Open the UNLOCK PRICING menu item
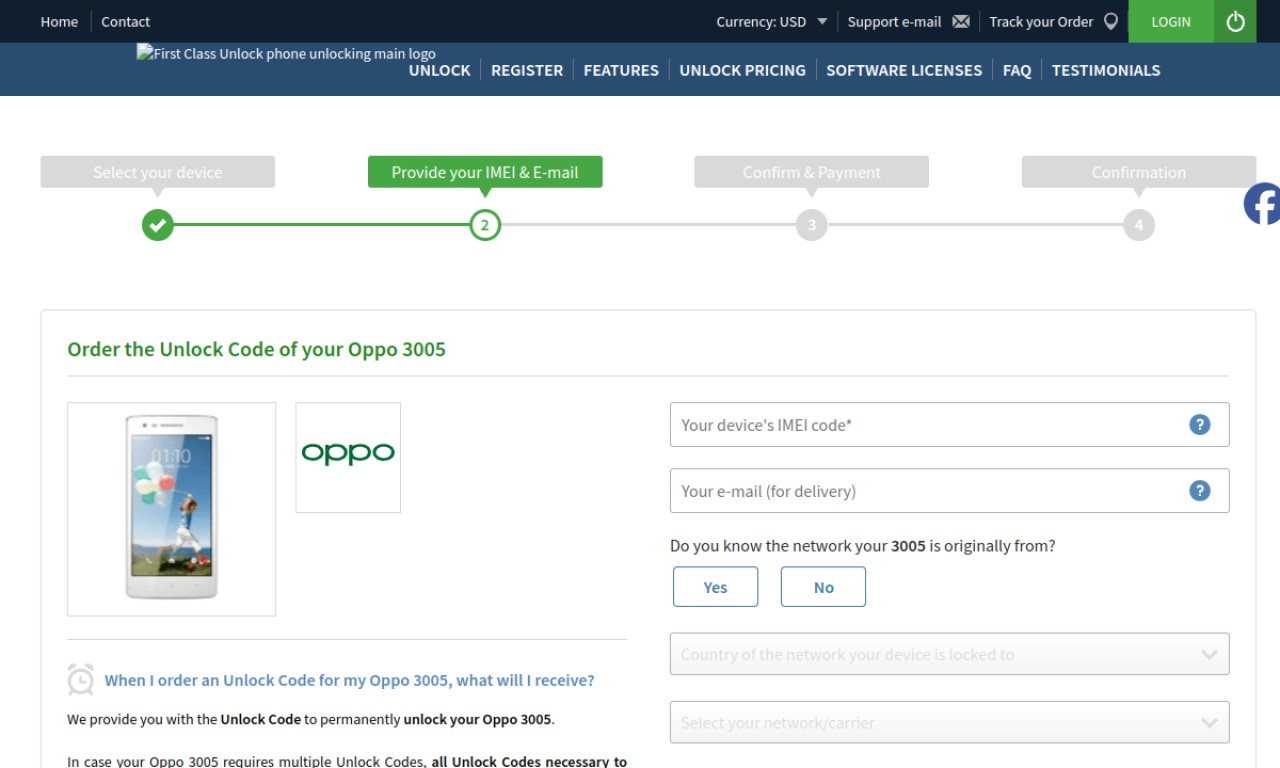This screenshot has height=768, width=1280. (x=742, y=70)
